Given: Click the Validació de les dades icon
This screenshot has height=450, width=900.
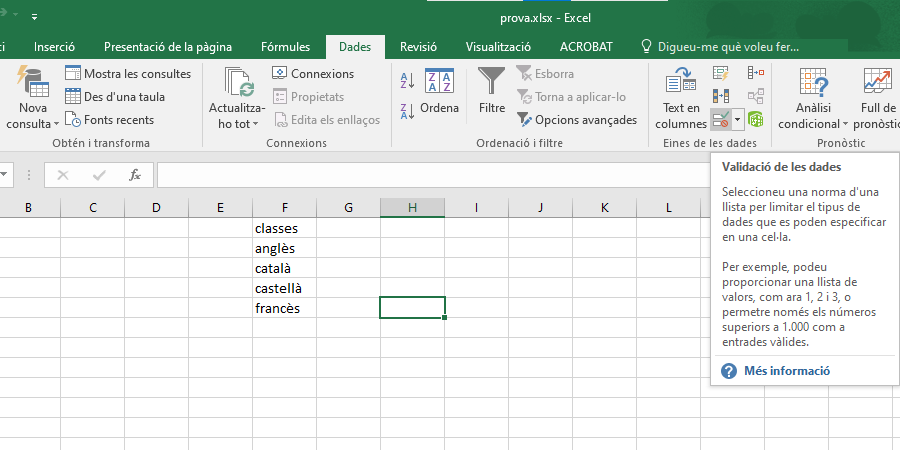Looking at the screenshot, I should pyautogui.click(x=720, y=120).
